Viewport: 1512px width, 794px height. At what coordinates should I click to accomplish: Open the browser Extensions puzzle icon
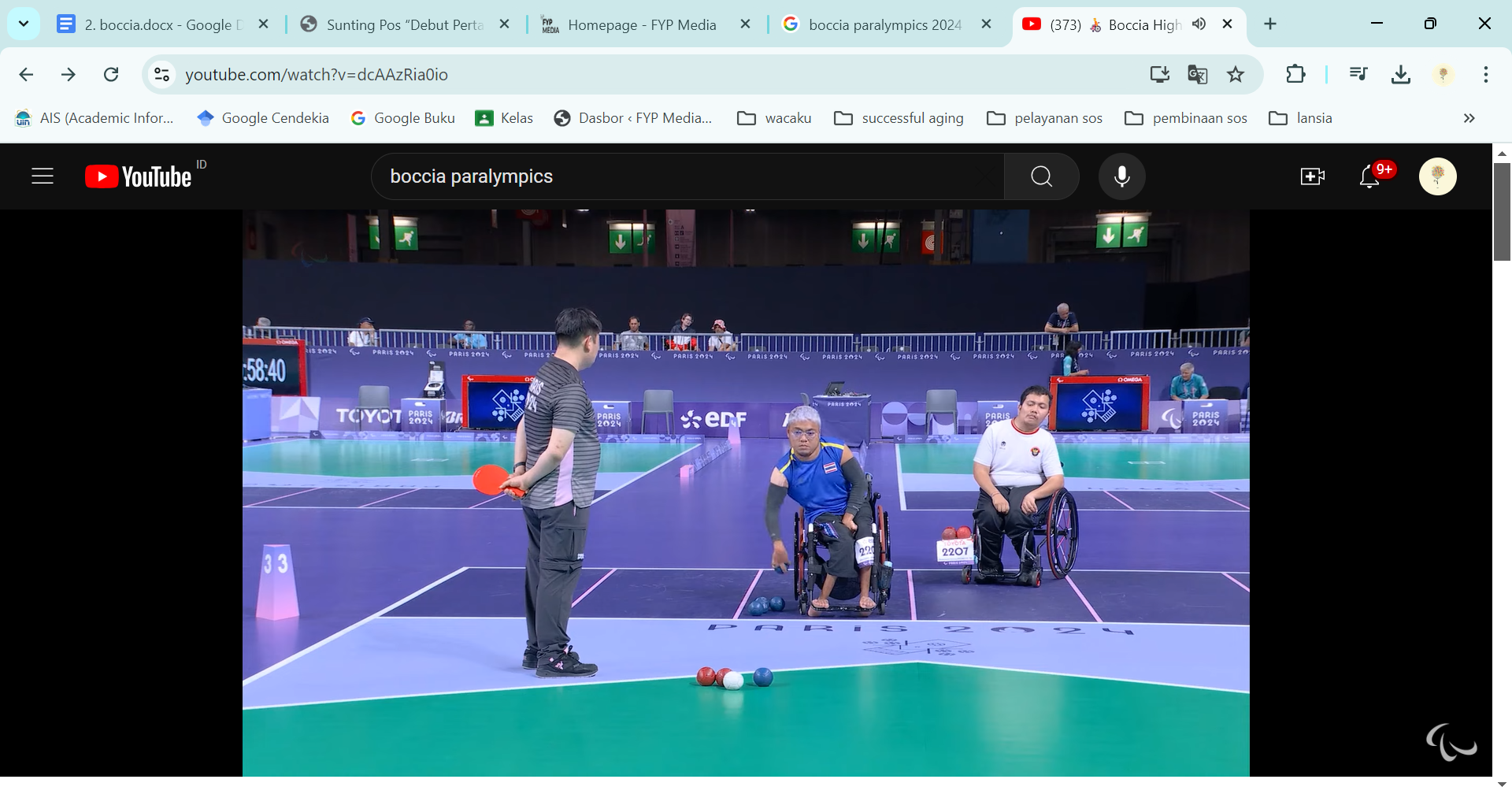(x=1295, y=74)
